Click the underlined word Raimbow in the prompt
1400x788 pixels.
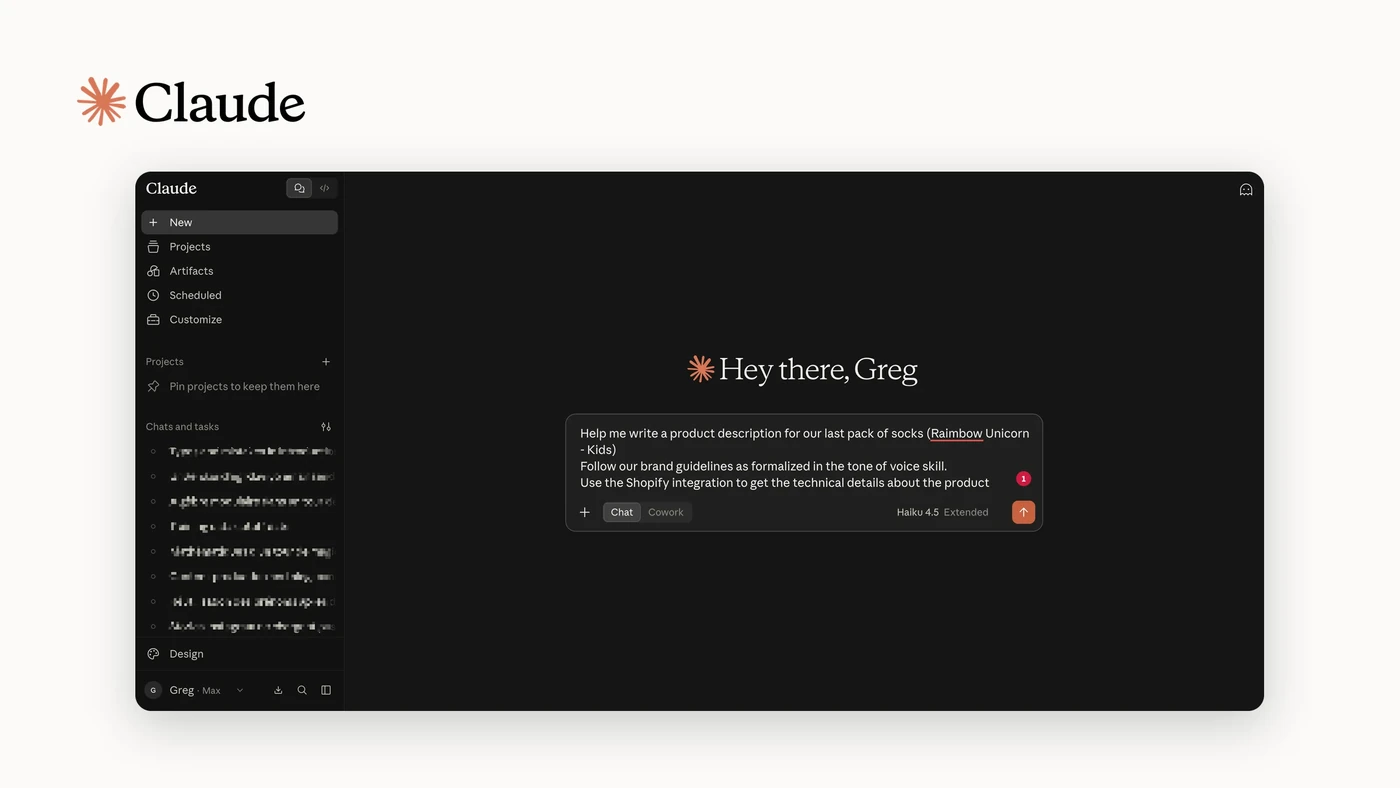coord(957,433)
